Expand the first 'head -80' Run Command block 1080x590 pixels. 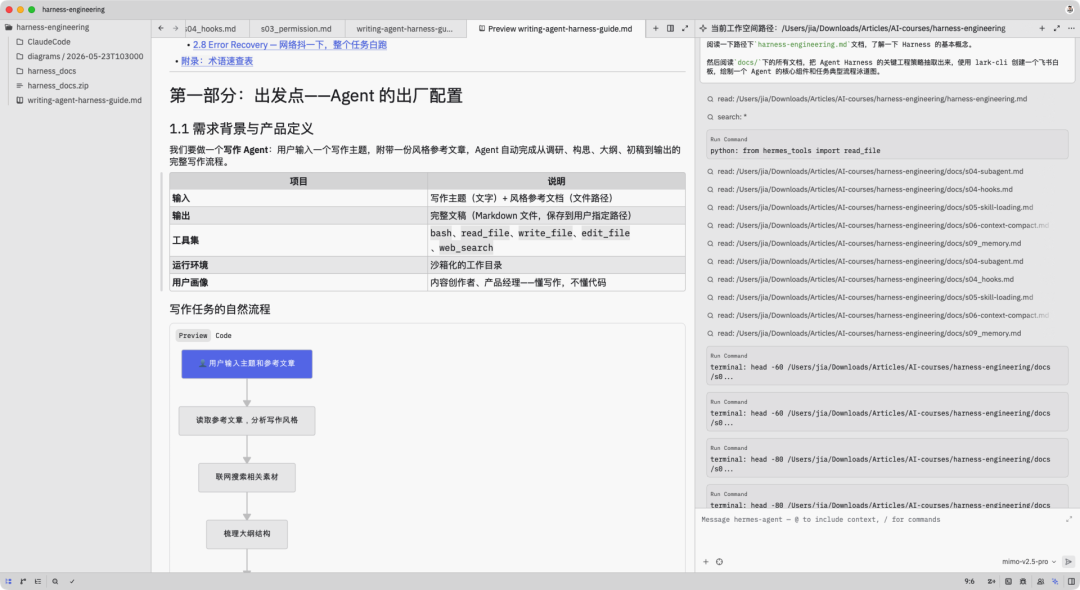click(x=887, y=459)
